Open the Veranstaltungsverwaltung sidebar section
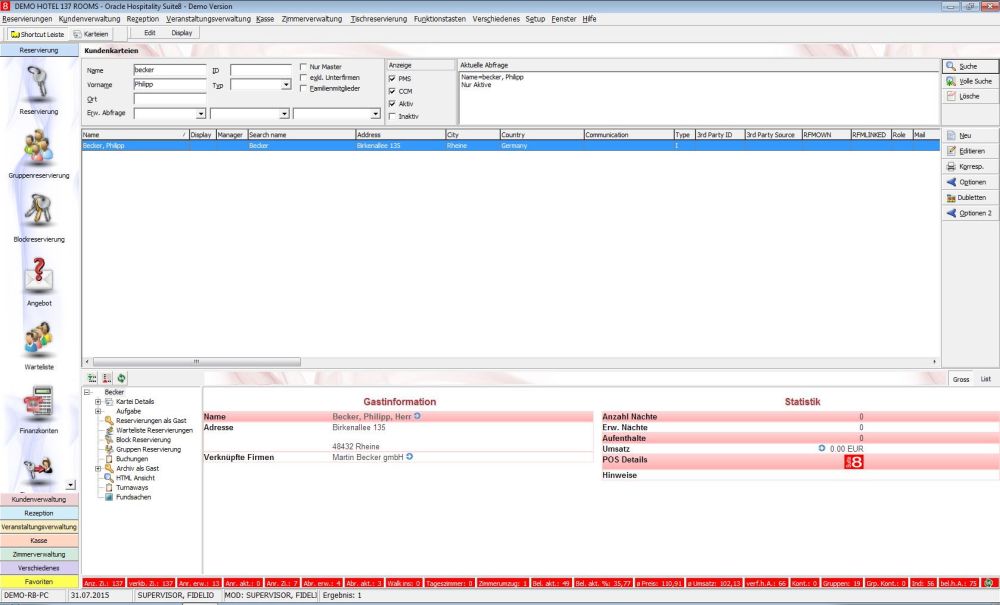1000x605 pixels. click(39, 527)
